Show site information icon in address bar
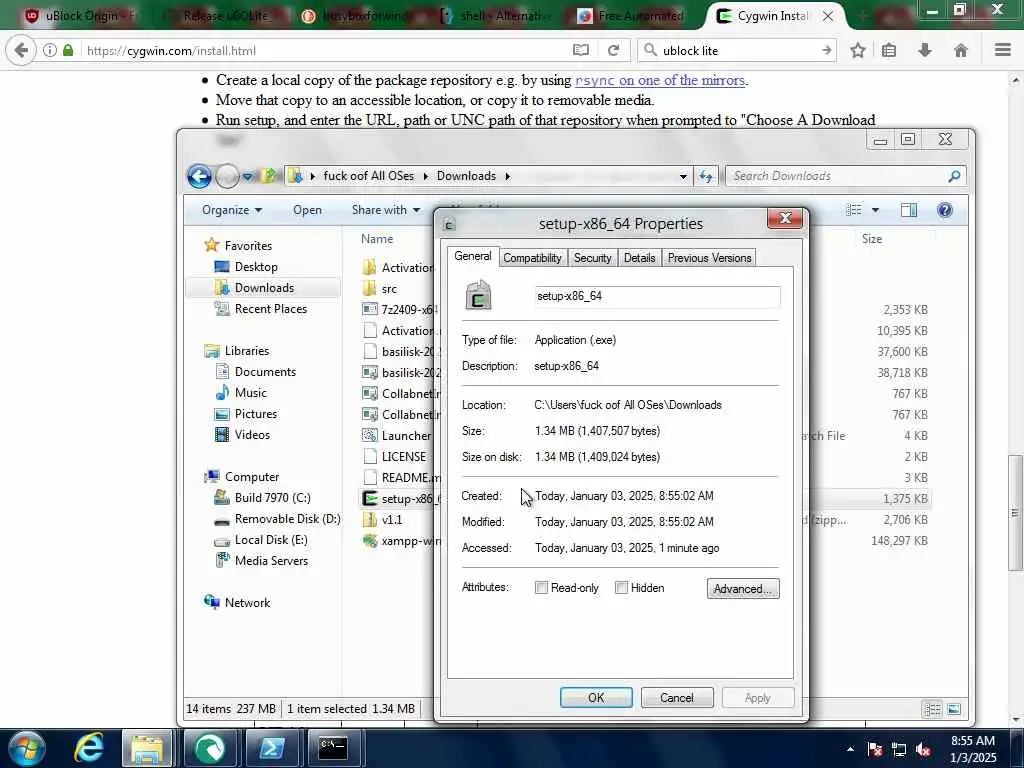Image resolution: width=1024 pixels, height=768 pixels. click(50, 50)
